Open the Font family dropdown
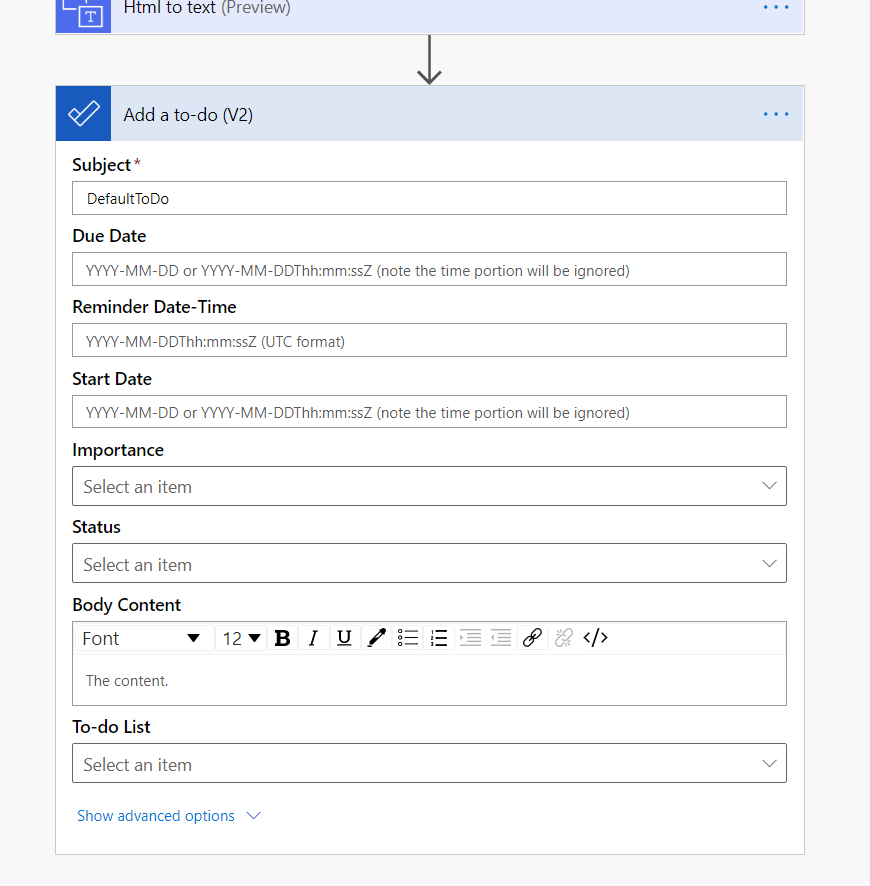Viewport: 870px width, 886px height. pos(142,638)
